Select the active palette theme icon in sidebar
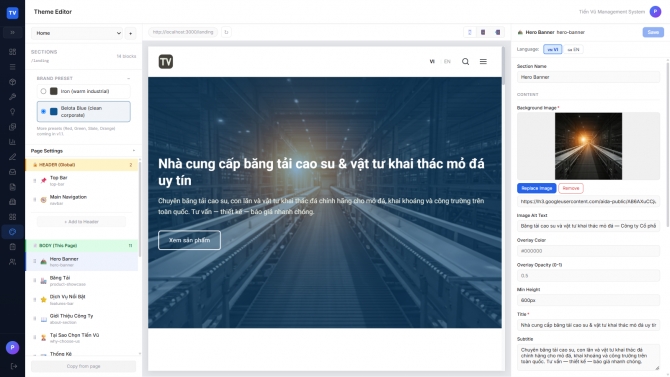The height and width of the screenshot is (377, 670). pyautogui.click(x=12, y=232)
